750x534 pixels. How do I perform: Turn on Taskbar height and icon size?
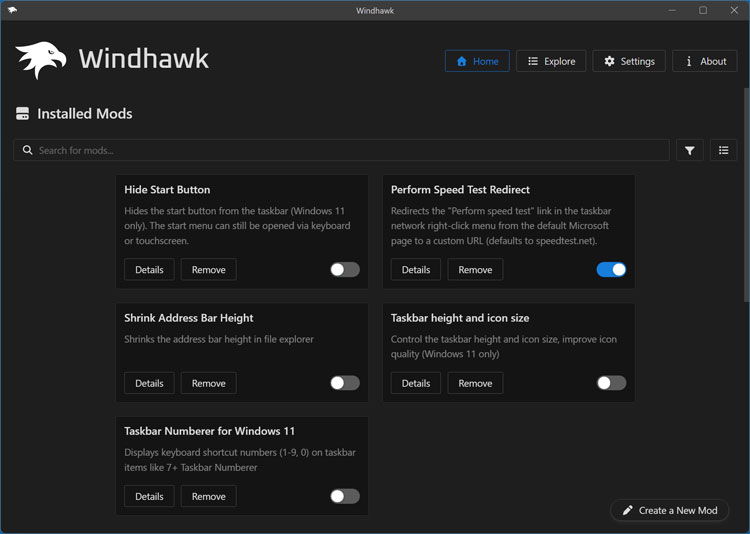click(x=611, y=383)
